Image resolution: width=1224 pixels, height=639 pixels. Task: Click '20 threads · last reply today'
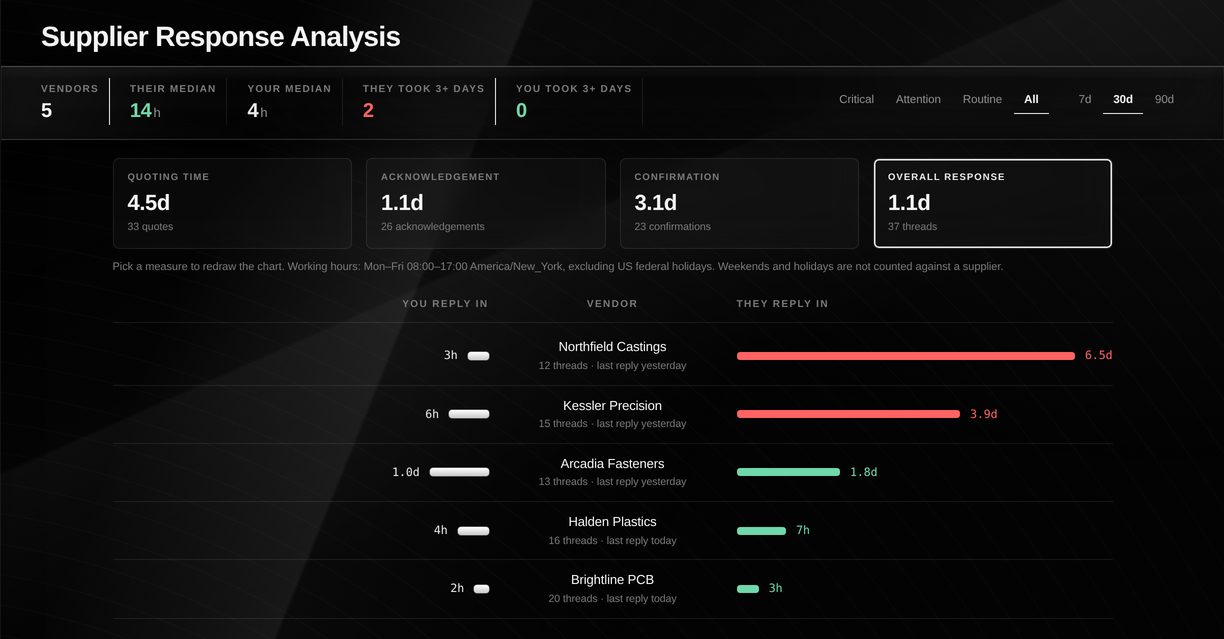tap(612, 599)
